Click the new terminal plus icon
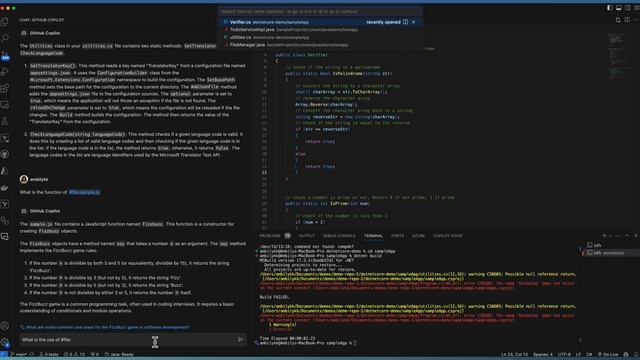The height and width of the screenshot is (360, 640). pos(604,236)
